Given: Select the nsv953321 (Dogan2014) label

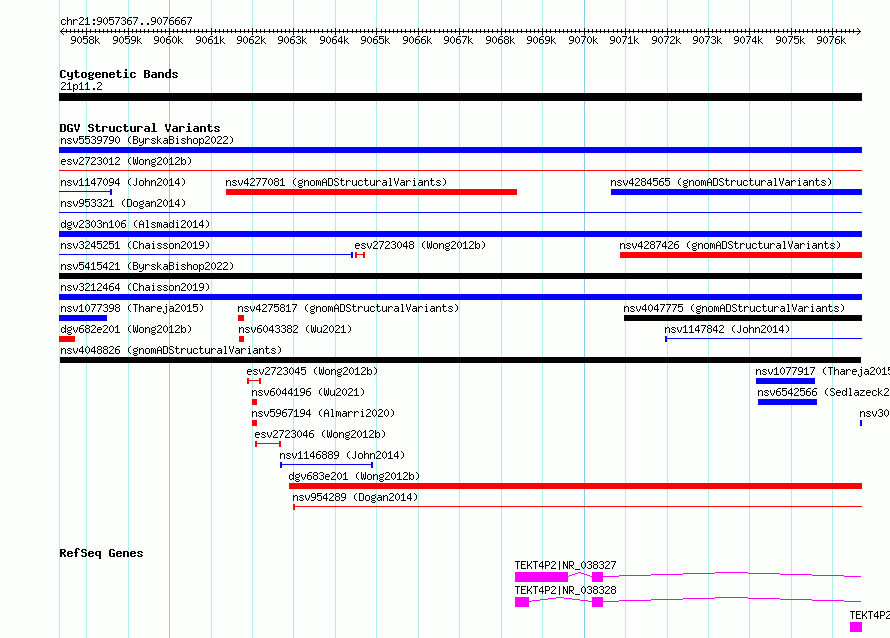Looking at the screenshot, I should pos(123,203).
